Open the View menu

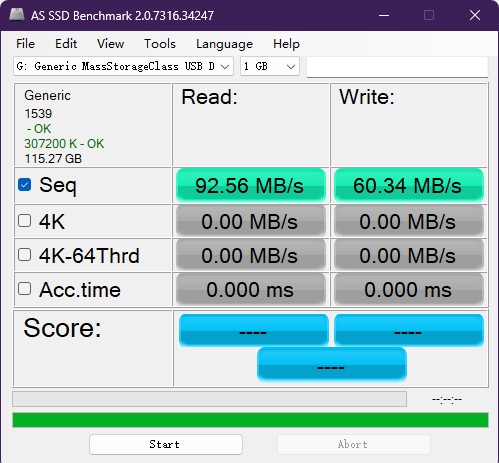pyautogui.click(x=110, y=44)
